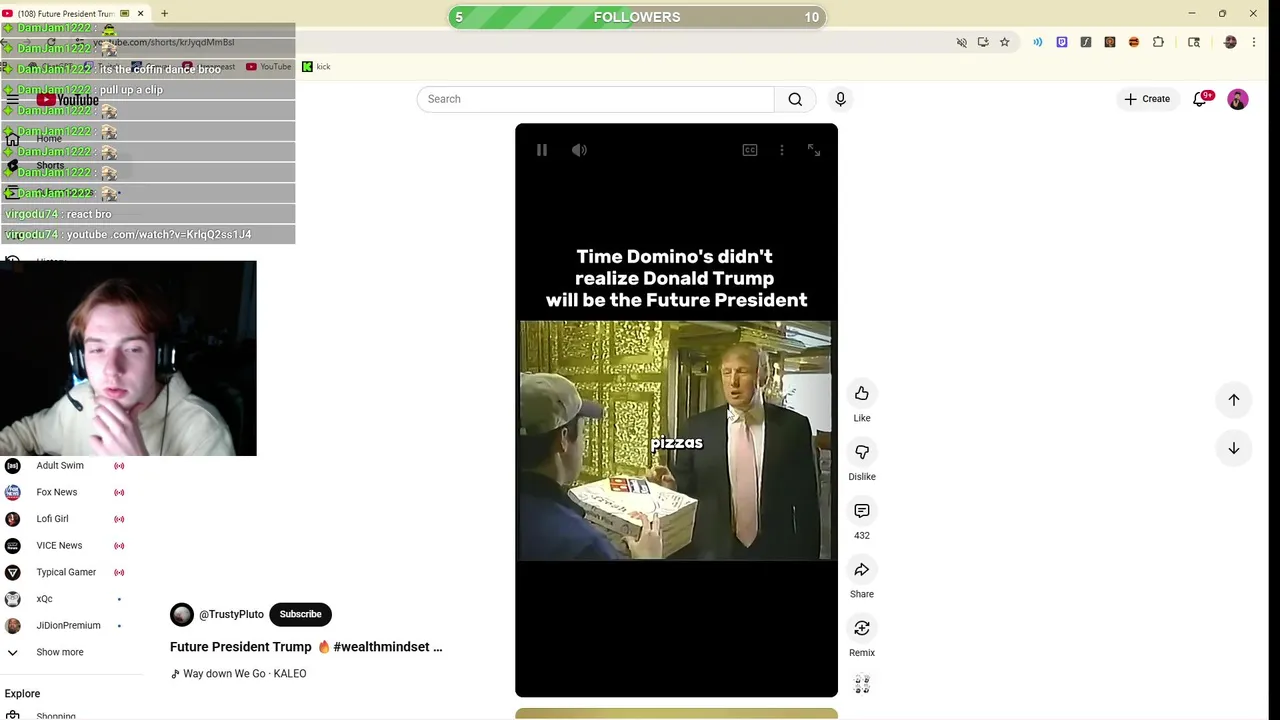Open YouTube account avatar menu
The height and width of the screenshot is (720, 1280).
tap(1238, 99)
